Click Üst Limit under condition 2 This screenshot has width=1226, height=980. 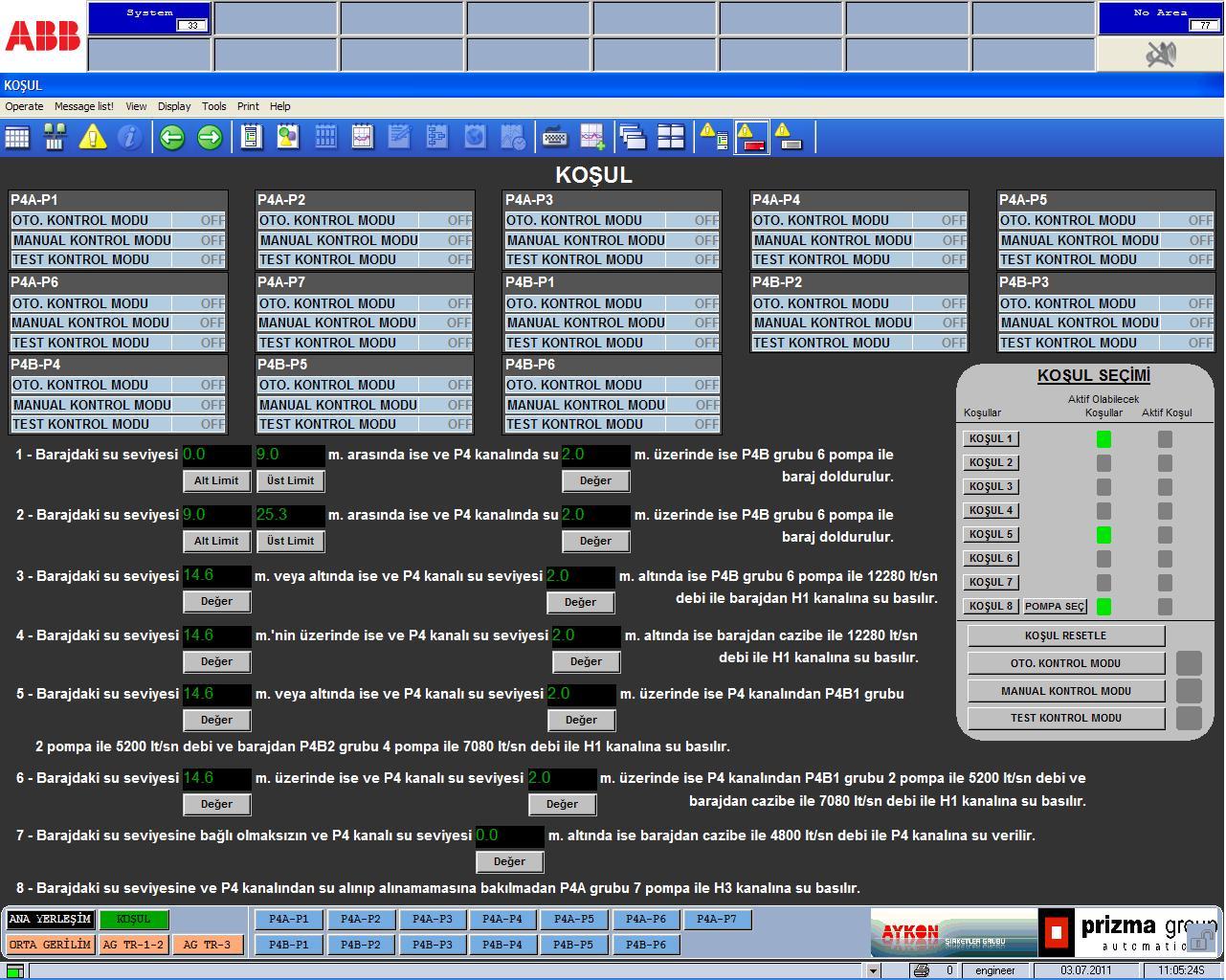point(290,541)
